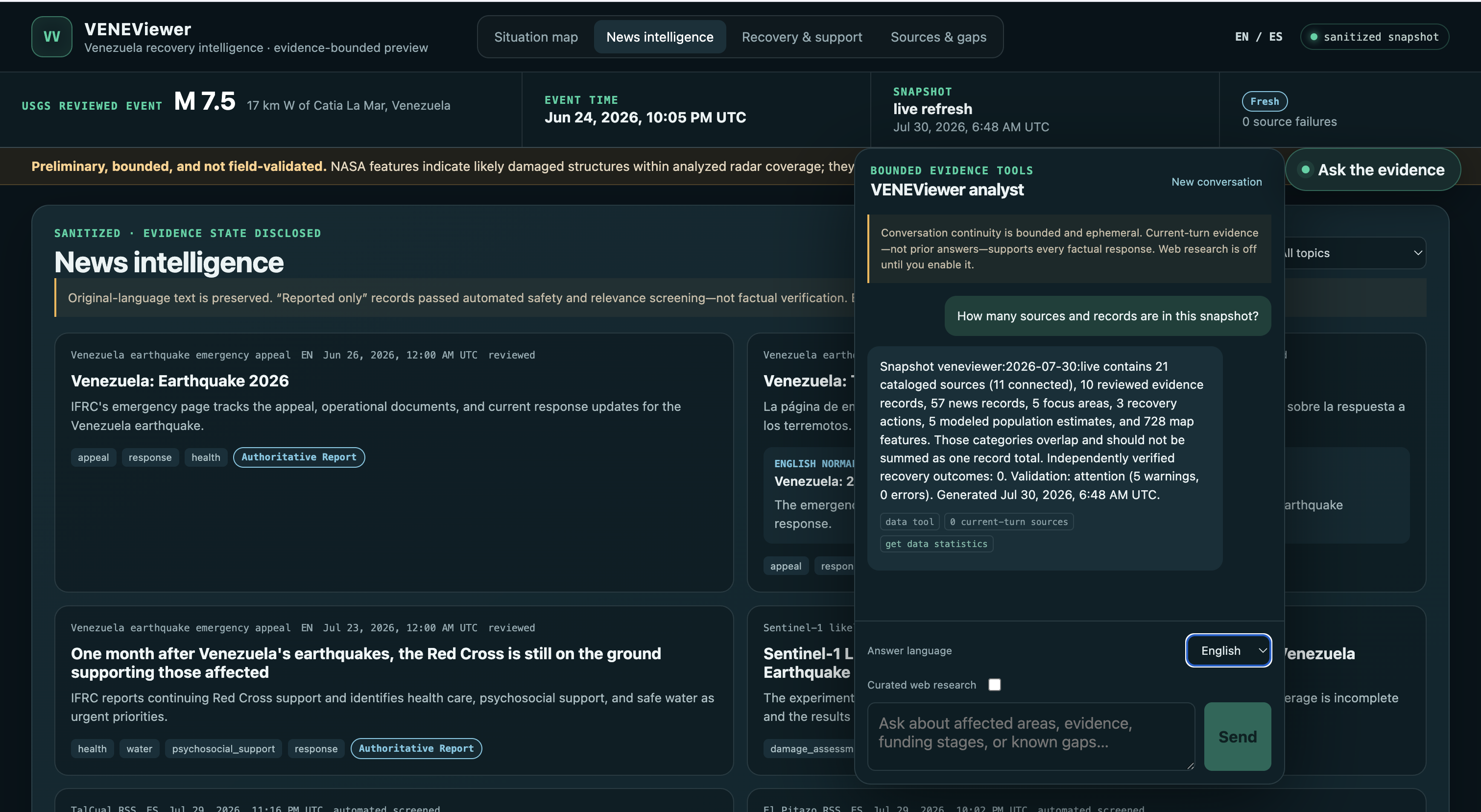Click the VV VENEViewer logo badge
1481x812 pixels.
(52, 37)
